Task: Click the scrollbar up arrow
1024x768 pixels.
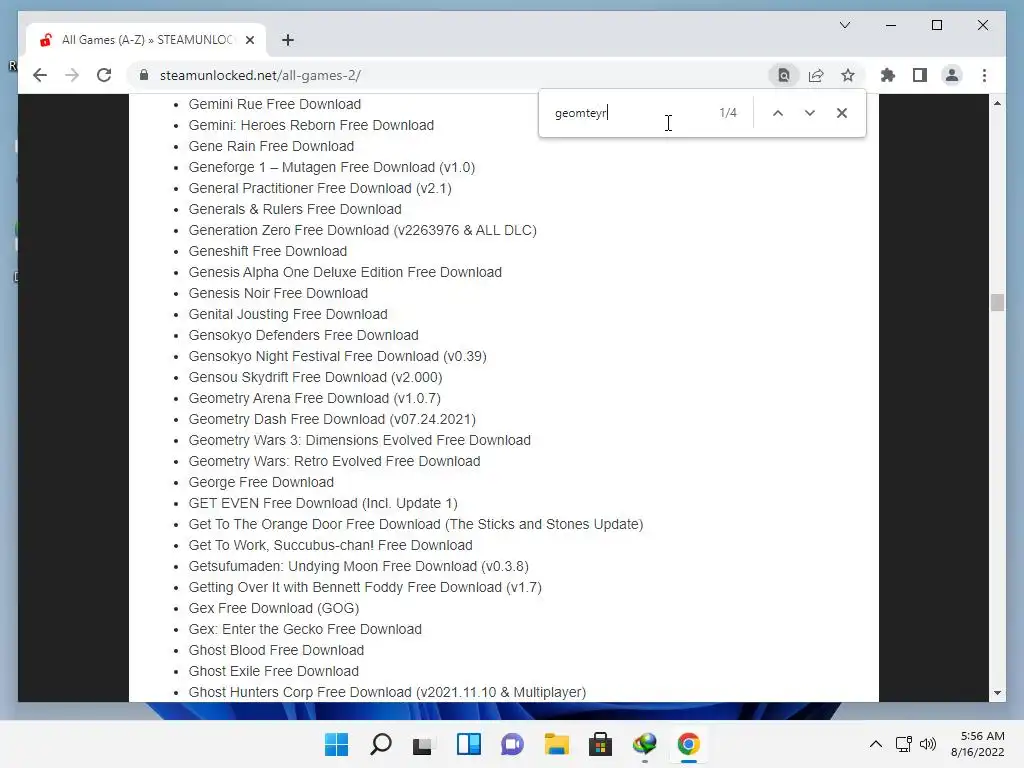Action: (997, 103)
